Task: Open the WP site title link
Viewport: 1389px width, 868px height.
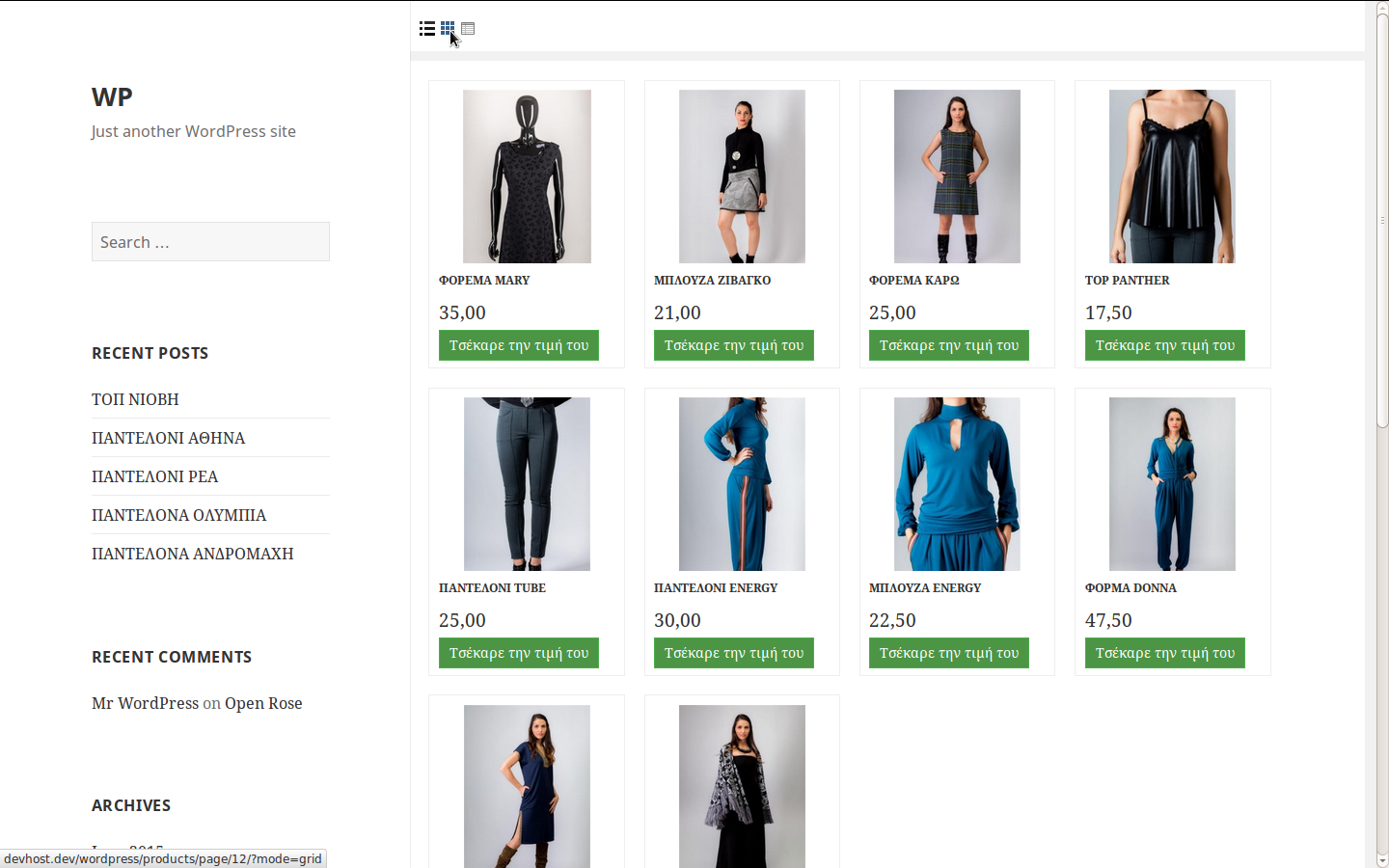Action: (x=112, y=96)
